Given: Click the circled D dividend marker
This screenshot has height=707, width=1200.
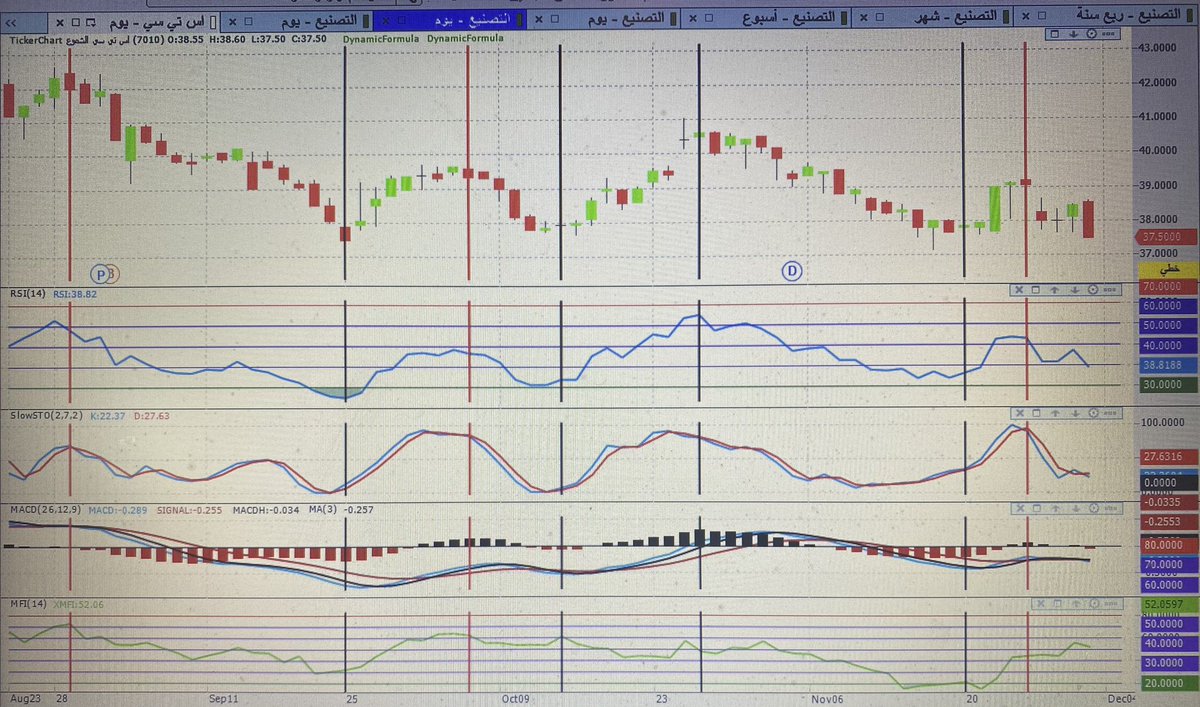Looking at the screenshot, I should [x=792, y=270].
